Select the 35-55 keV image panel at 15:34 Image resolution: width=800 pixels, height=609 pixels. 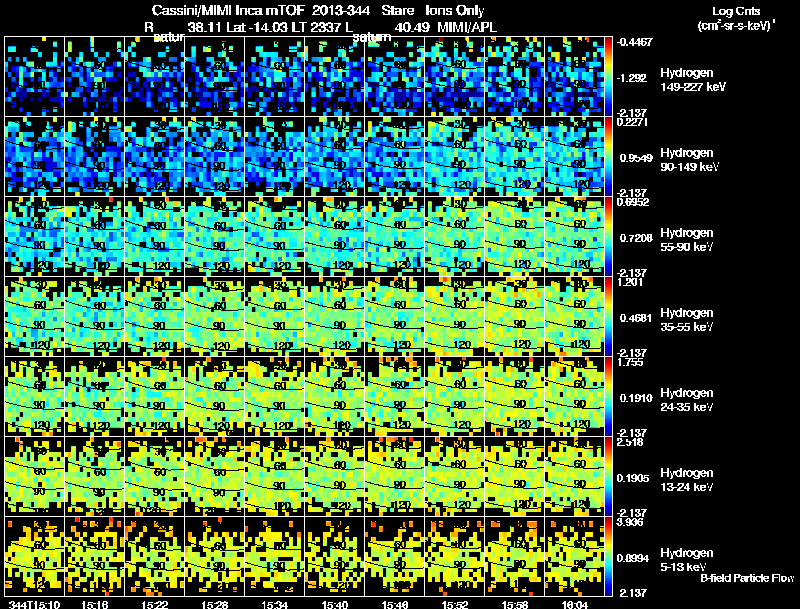click(274, 317)
